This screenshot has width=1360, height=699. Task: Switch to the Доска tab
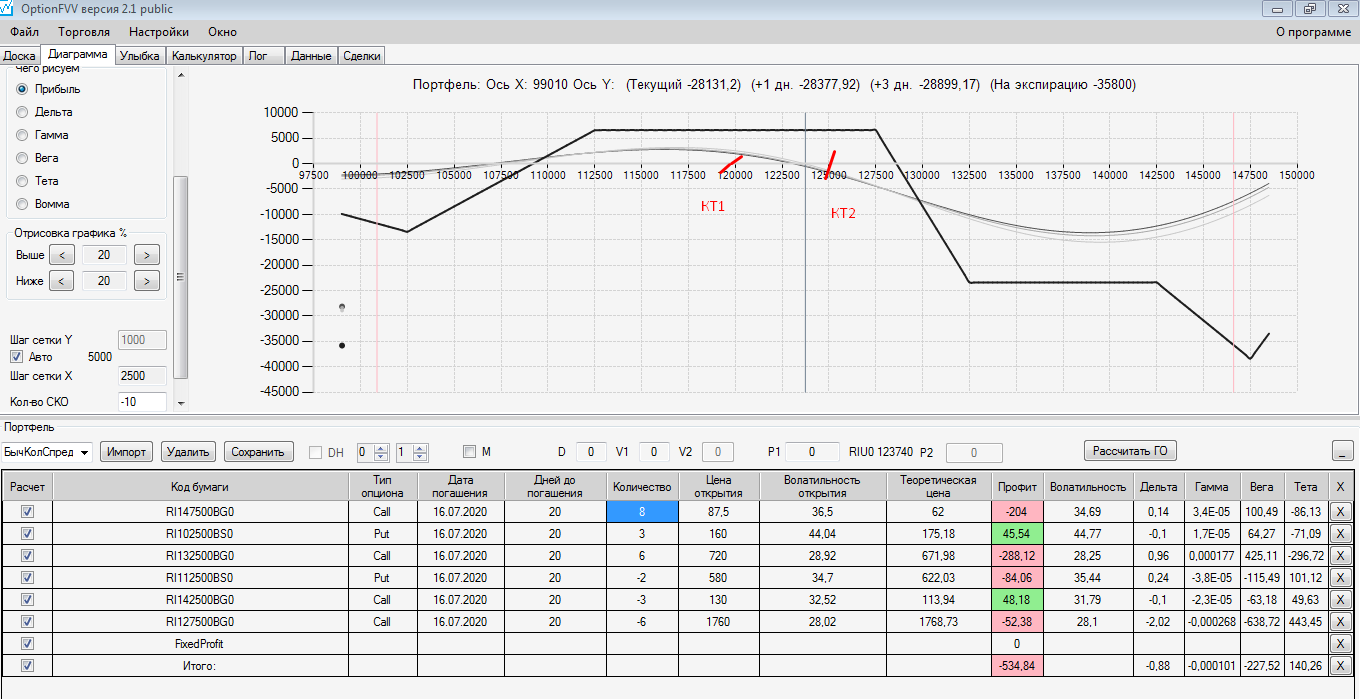20,56
